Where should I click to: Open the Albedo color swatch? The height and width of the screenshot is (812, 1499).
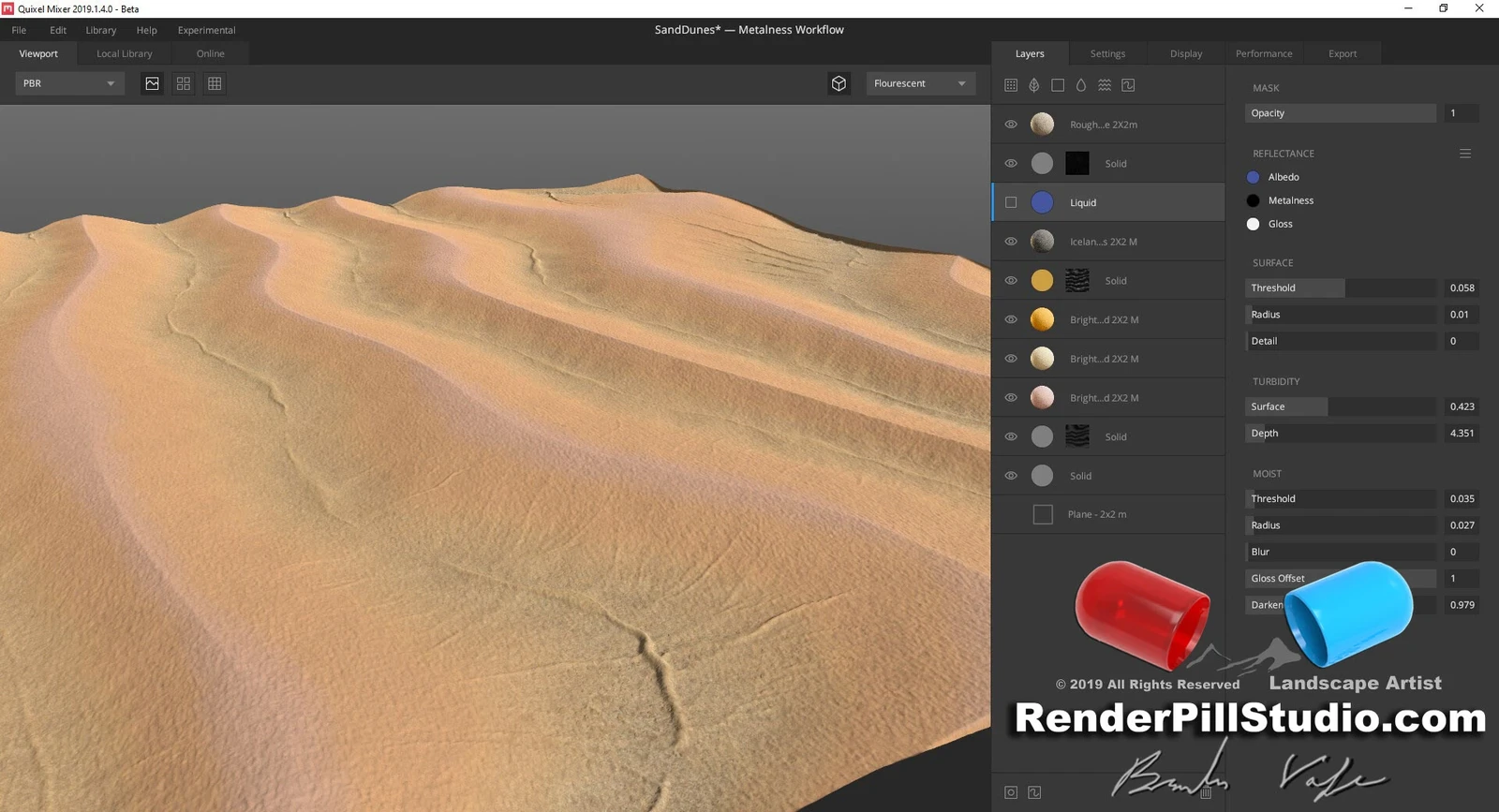click(1254, 177)
